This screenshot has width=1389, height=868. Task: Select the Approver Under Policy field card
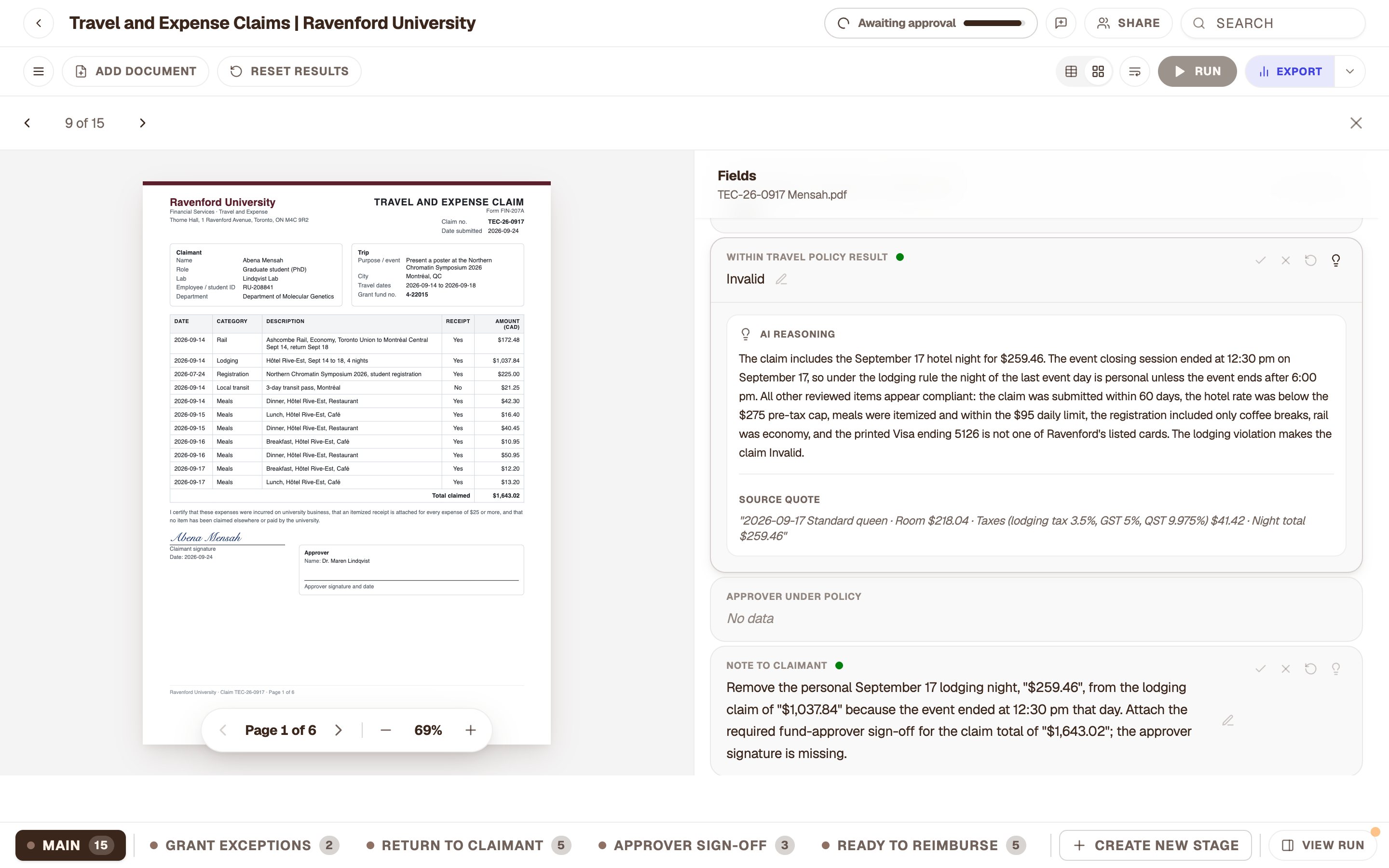tap(1036, 609)
